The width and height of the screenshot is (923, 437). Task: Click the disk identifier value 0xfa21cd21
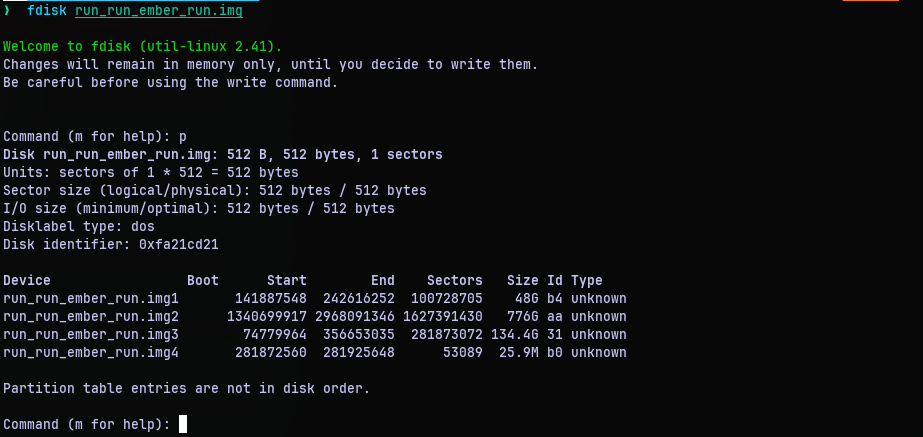(179, 245)
